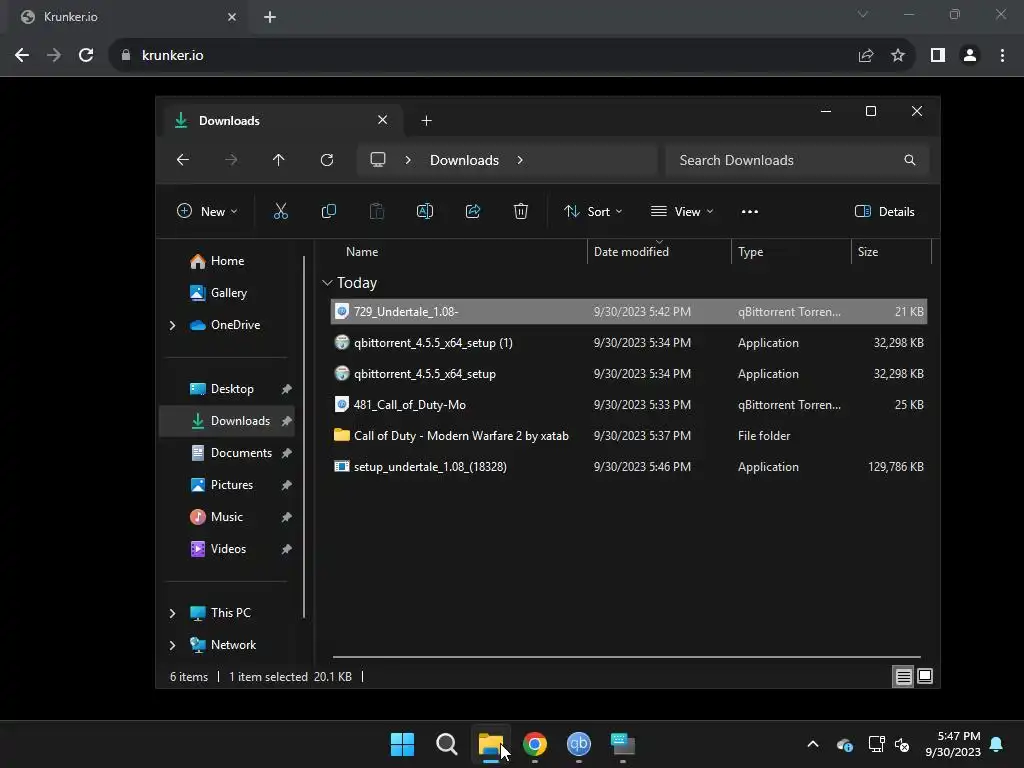Select qbittorrent_4.5.5_x64_setup (1) file
1024x768 pixels.
(628, 343)
